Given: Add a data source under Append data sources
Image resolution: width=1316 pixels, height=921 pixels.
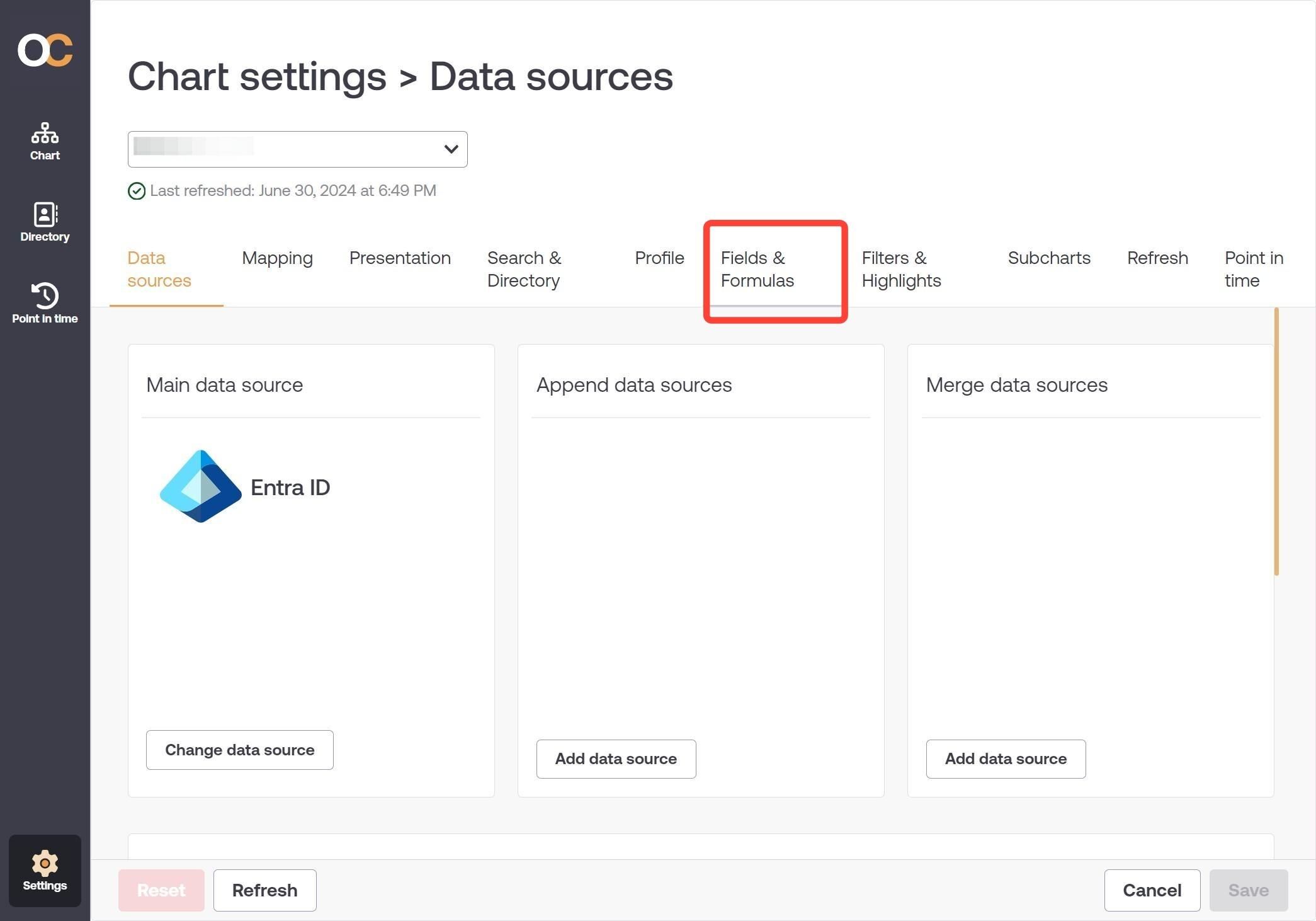Looking at the screenshot, I should point(616,758).
